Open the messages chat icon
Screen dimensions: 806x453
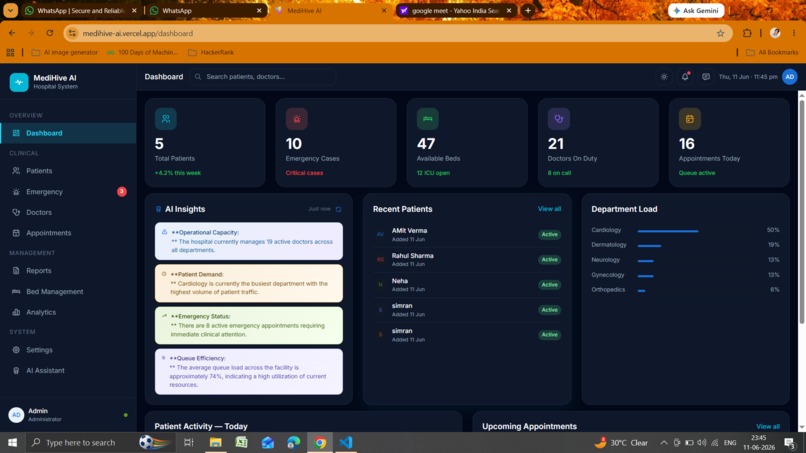(x=706, y=77)
